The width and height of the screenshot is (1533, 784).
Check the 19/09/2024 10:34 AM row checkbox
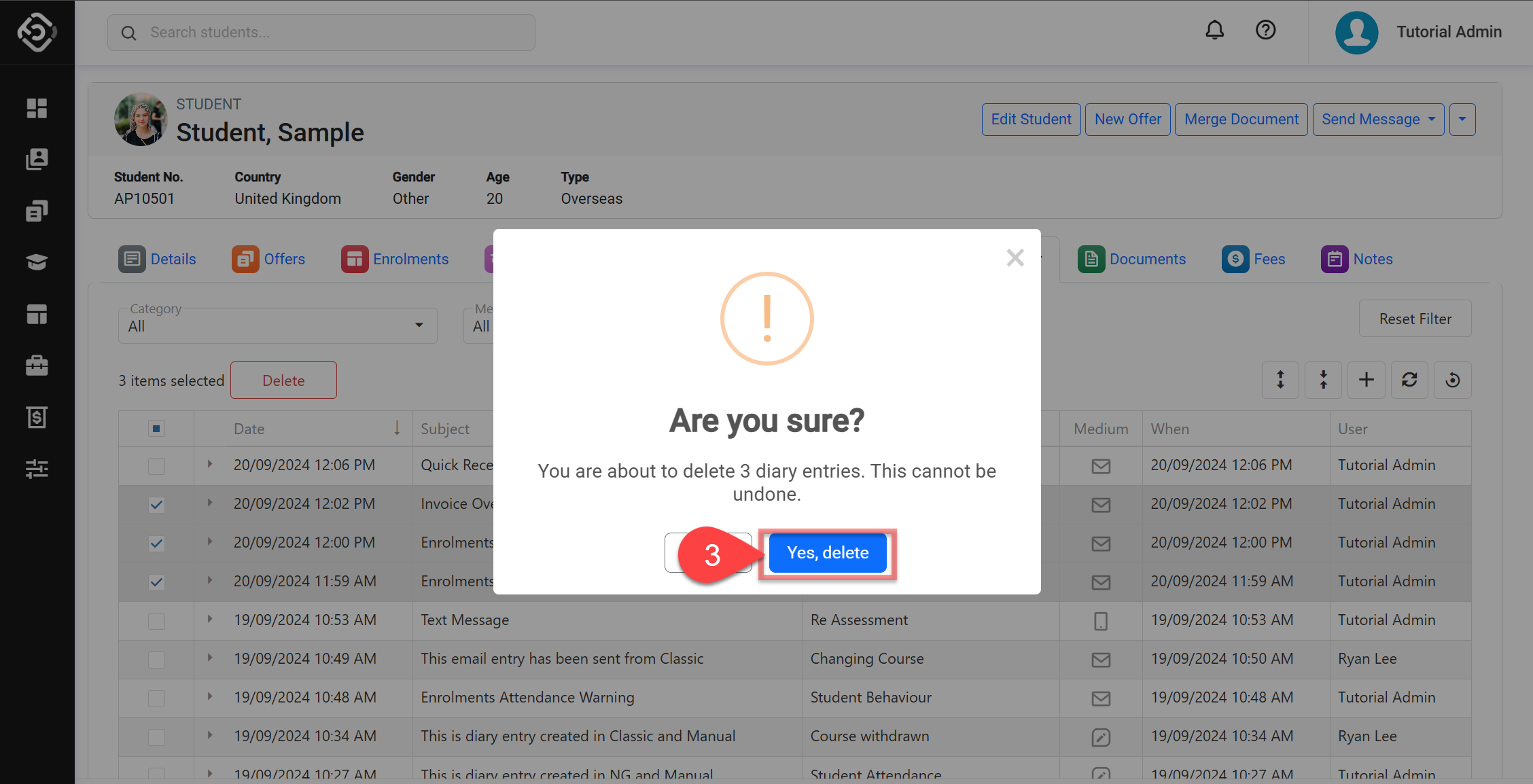tap(156, 737)
